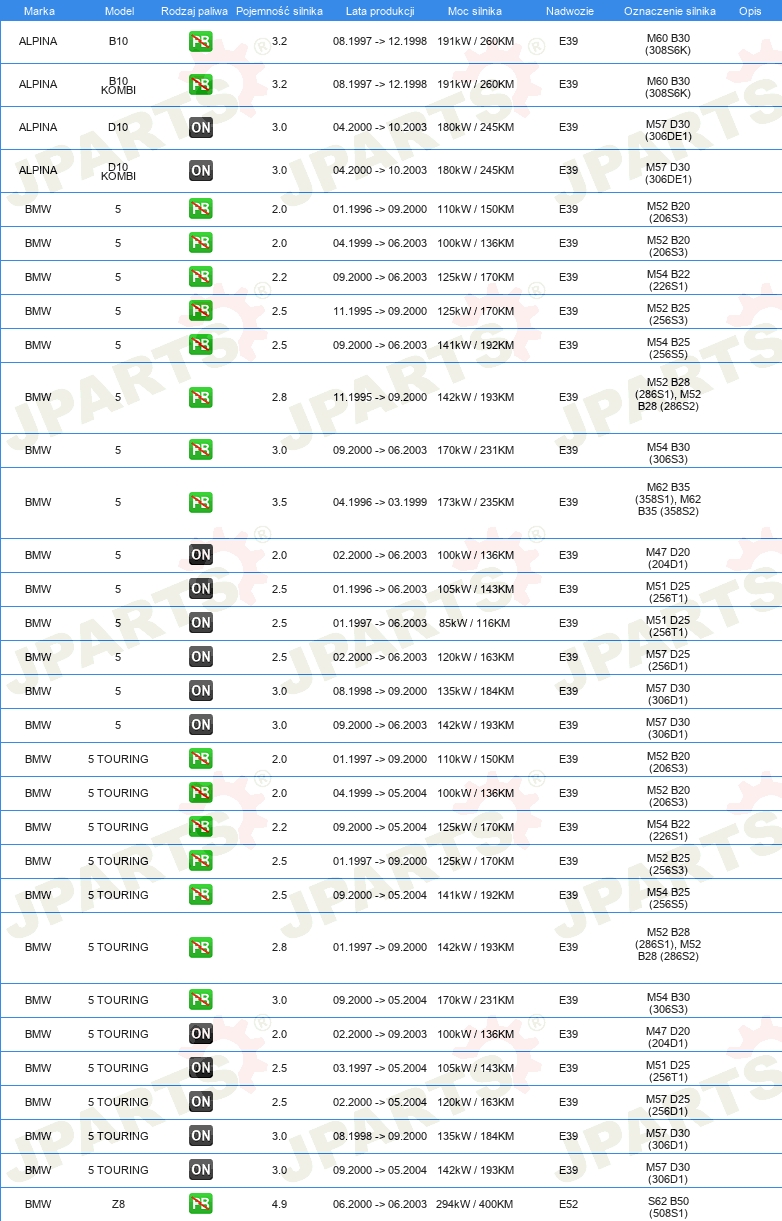Click diesel icon for 5 TOURING 03.1997 -> 05.2004
This screenshot has height=1221, width=782.
[201, 1068]
